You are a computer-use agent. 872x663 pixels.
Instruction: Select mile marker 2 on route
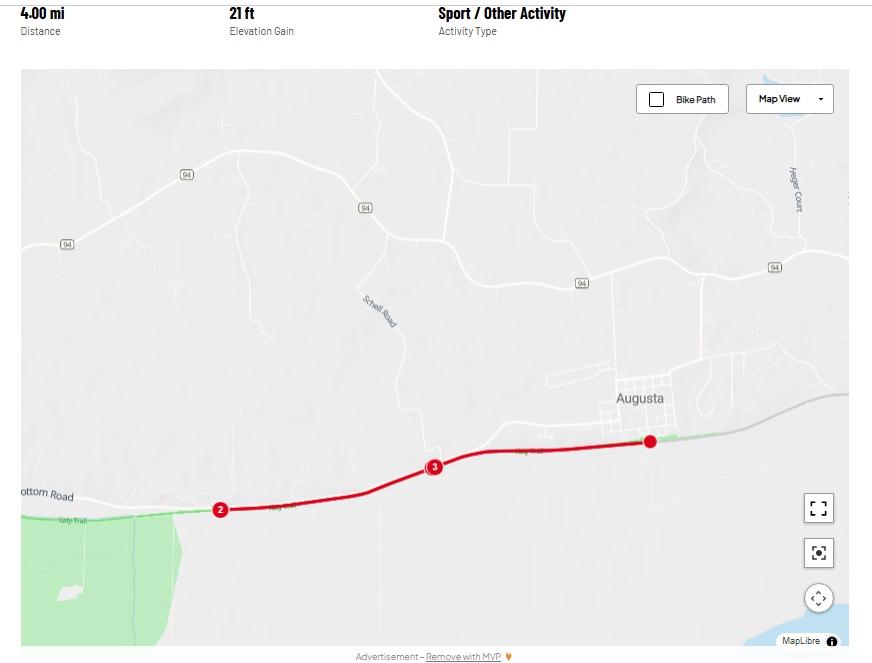tap(220, 509)
